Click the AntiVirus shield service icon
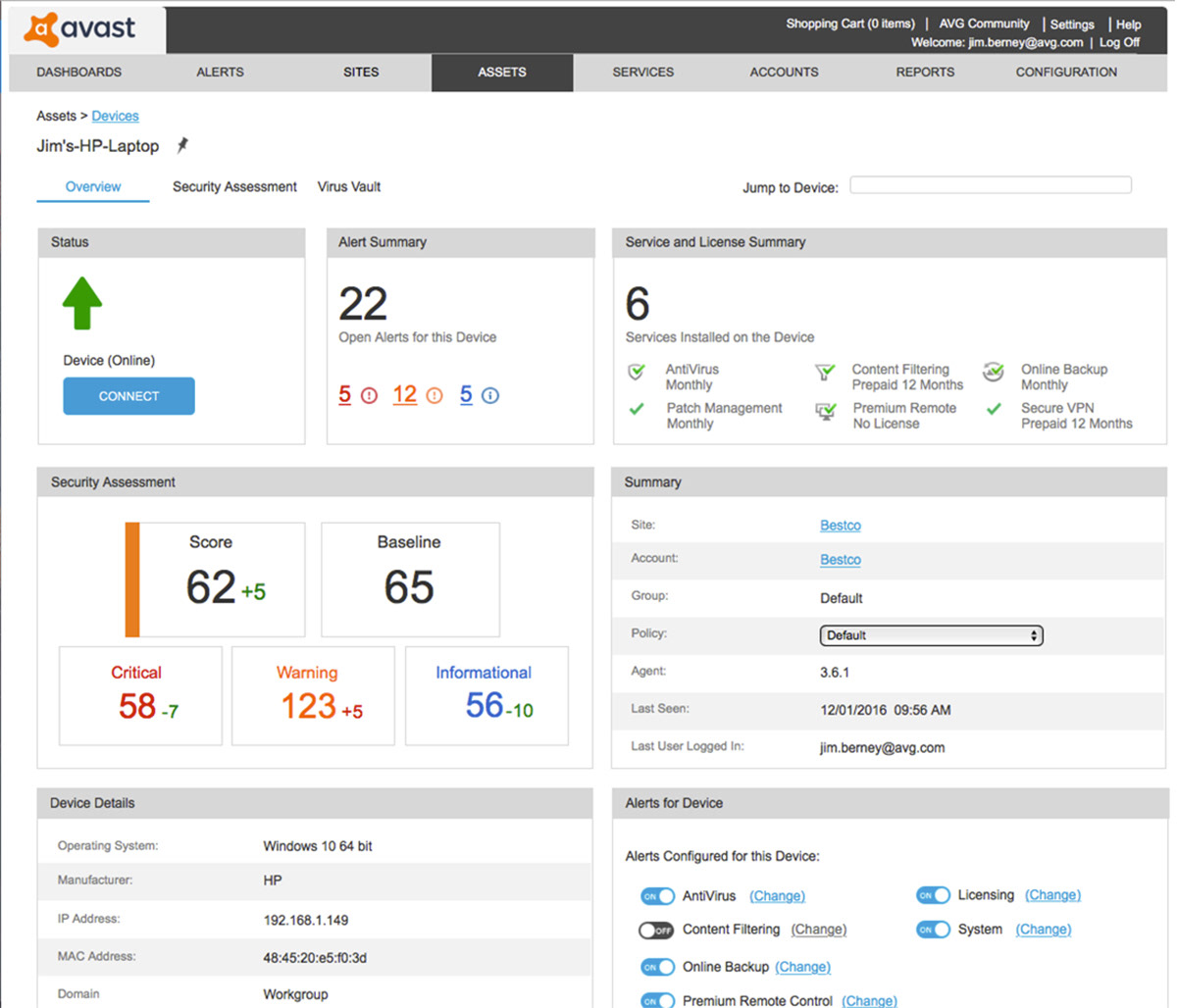 (x=637, y=372)
